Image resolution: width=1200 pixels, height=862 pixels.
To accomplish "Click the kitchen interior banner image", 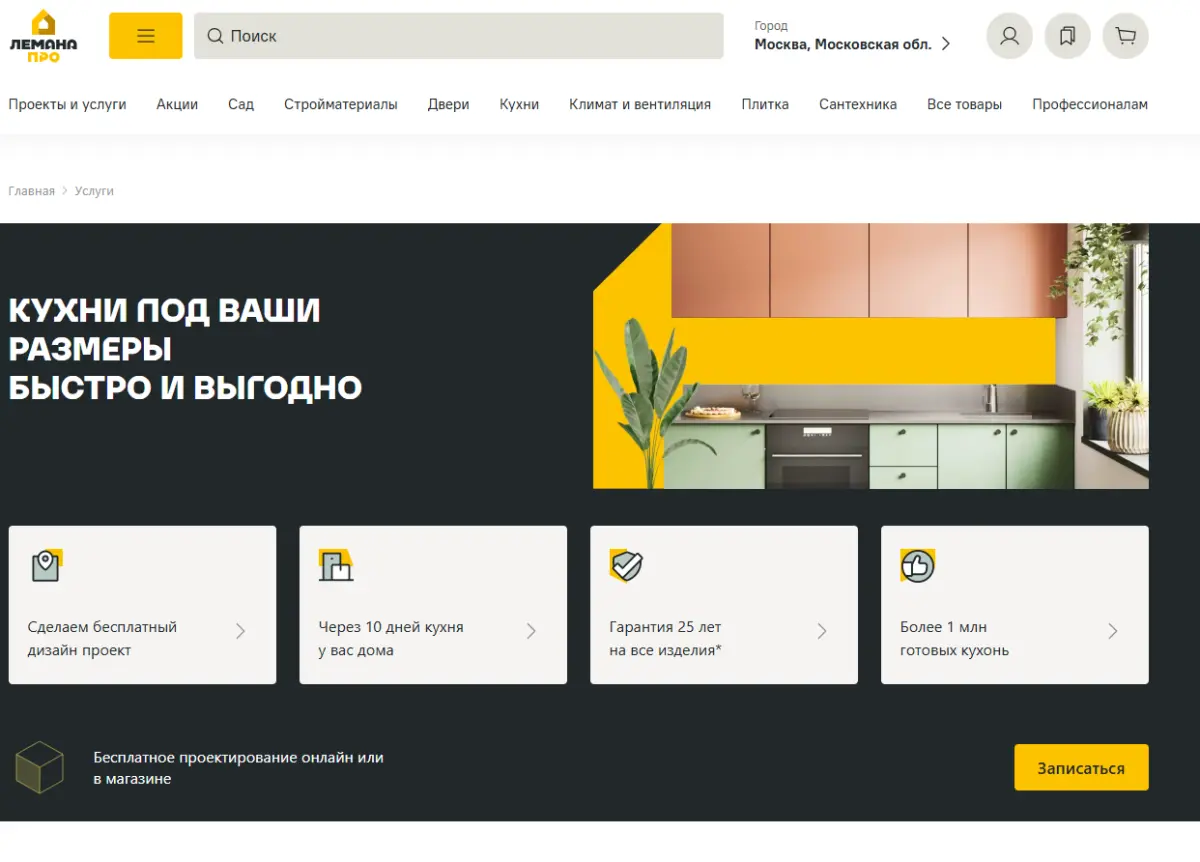I will tap(871, 356).
